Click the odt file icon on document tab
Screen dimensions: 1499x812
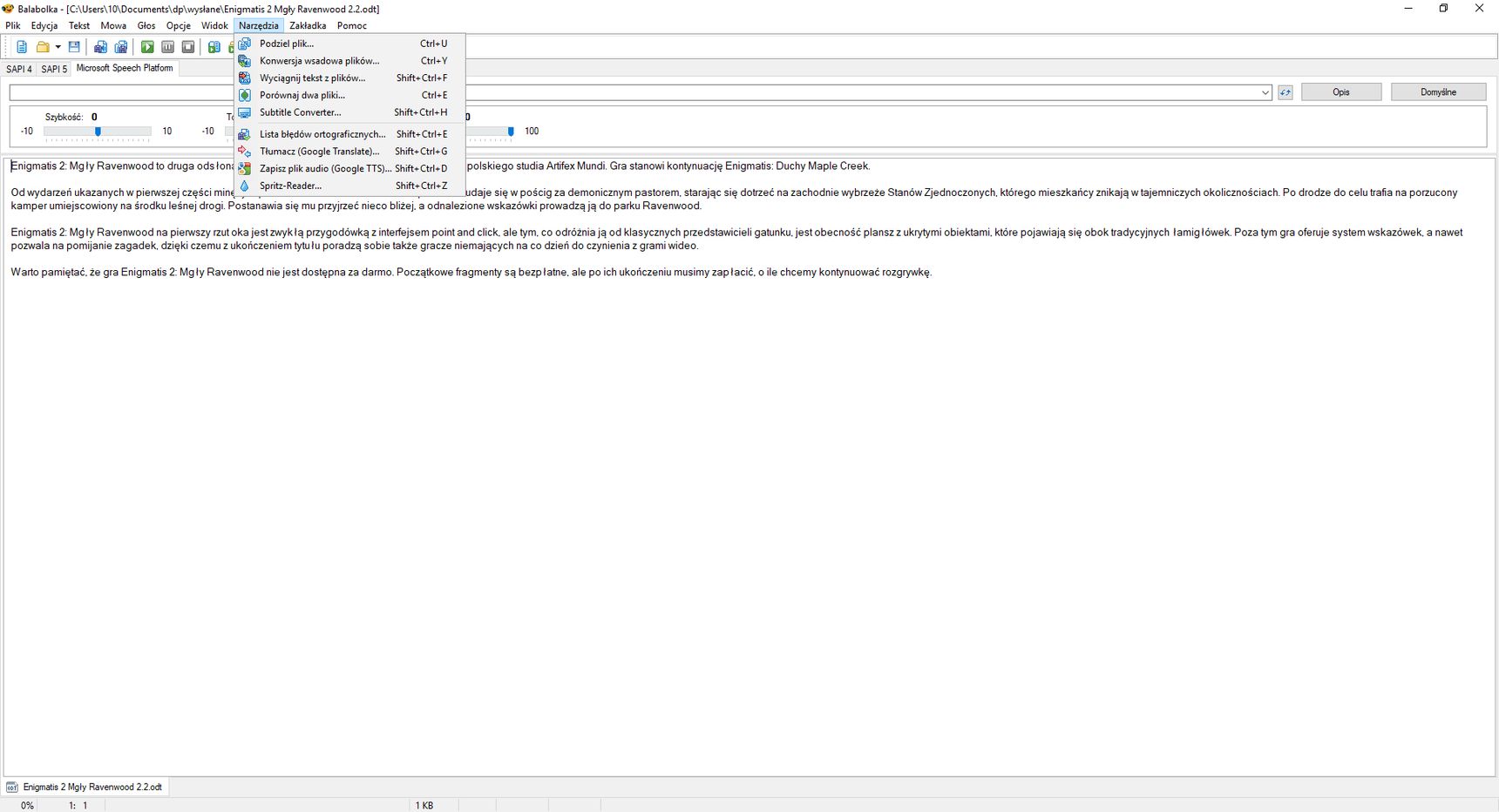pos(12,787)
